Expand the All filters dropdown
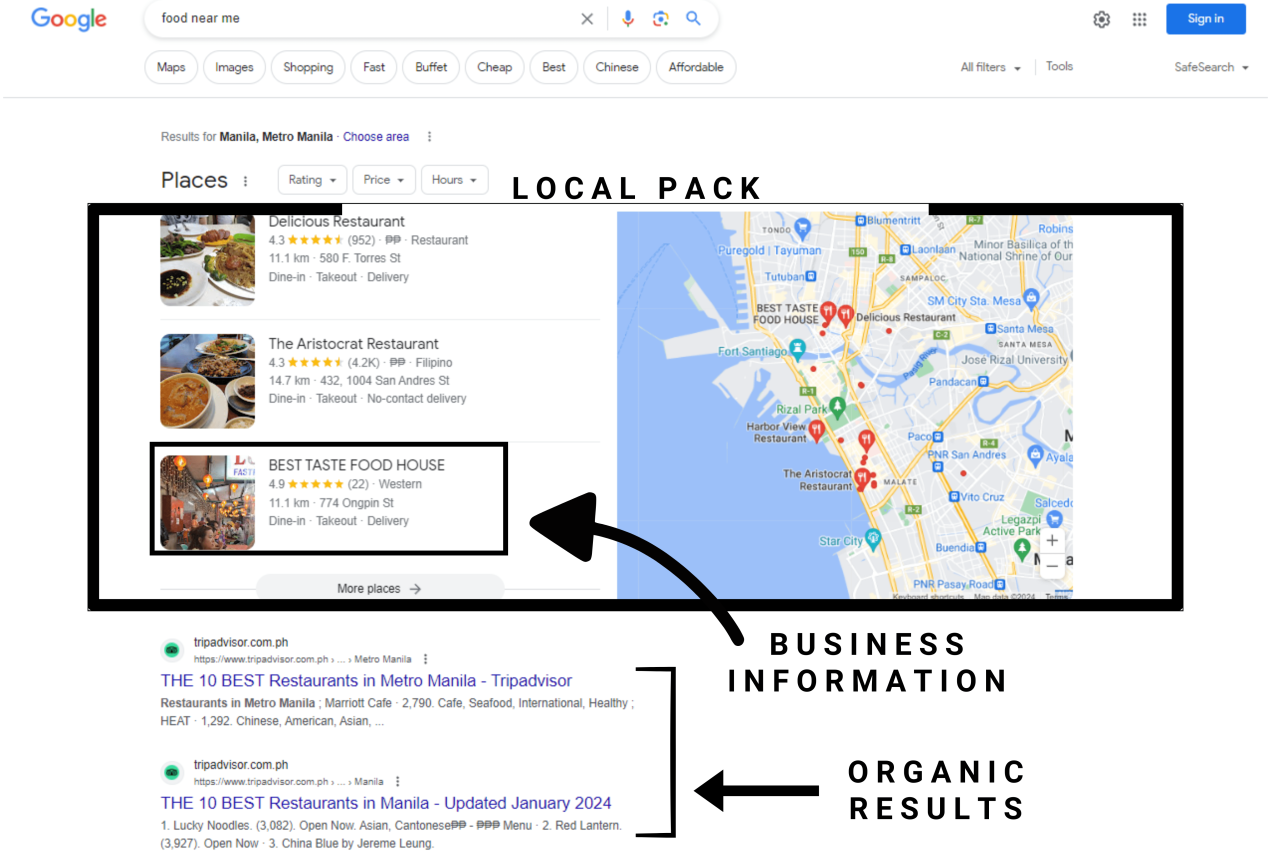The image size is (1271, 855). 989,67
